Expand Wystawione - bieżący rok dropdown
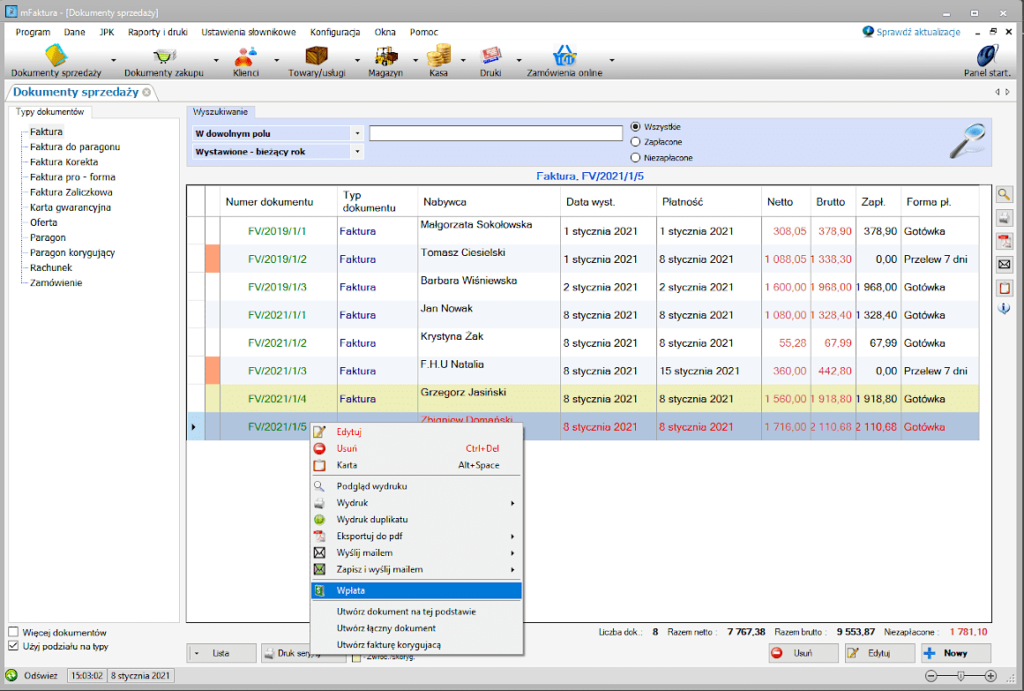 click(x=357, y=152)
